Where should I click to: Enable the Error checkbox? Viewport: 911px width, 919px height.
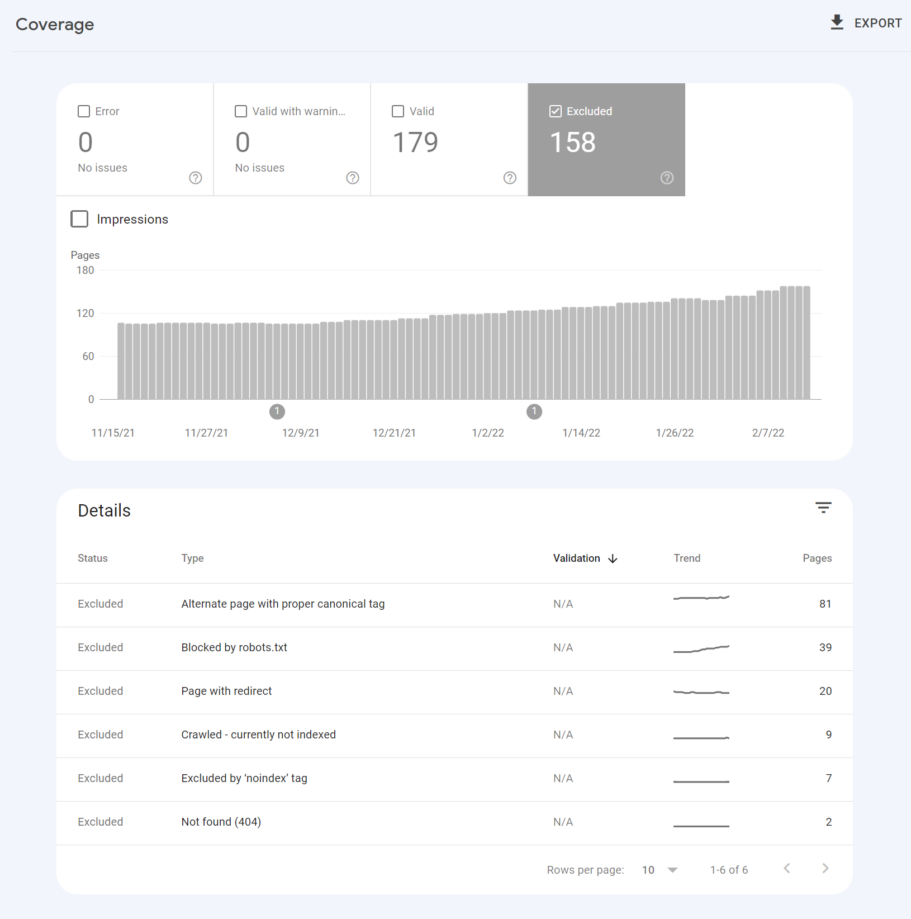pos(83,111)
